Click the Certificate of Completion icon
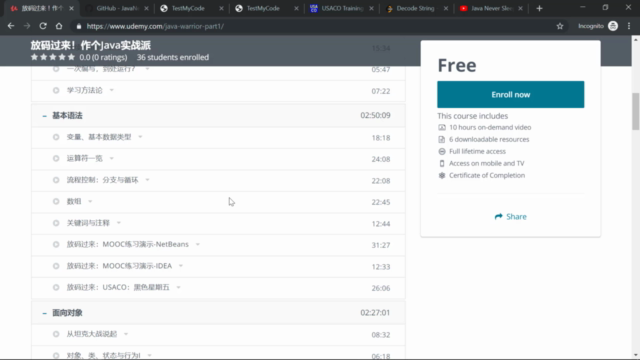The height and width of the screenshot is (360, 640). (x=442, y=175)
